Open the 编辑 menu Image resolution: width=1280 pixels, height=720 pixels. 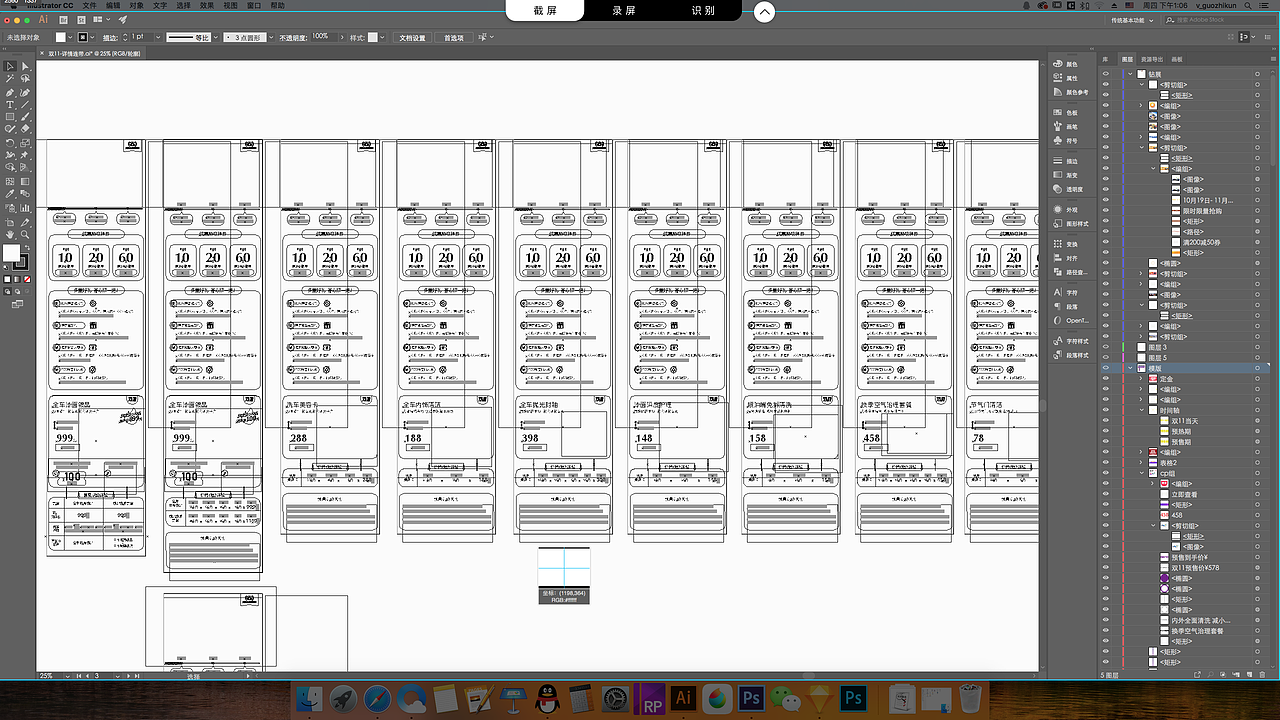[113, 6]
